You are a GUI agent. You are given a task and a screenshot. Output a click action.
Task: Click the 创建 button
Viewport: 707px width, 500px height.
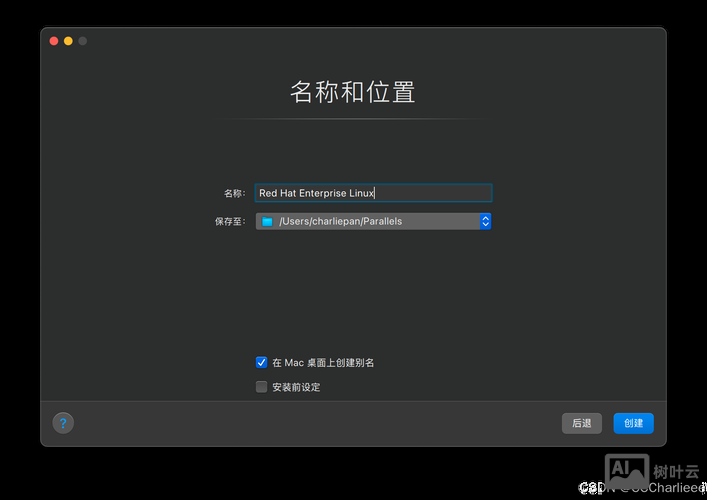pos(634,423)
